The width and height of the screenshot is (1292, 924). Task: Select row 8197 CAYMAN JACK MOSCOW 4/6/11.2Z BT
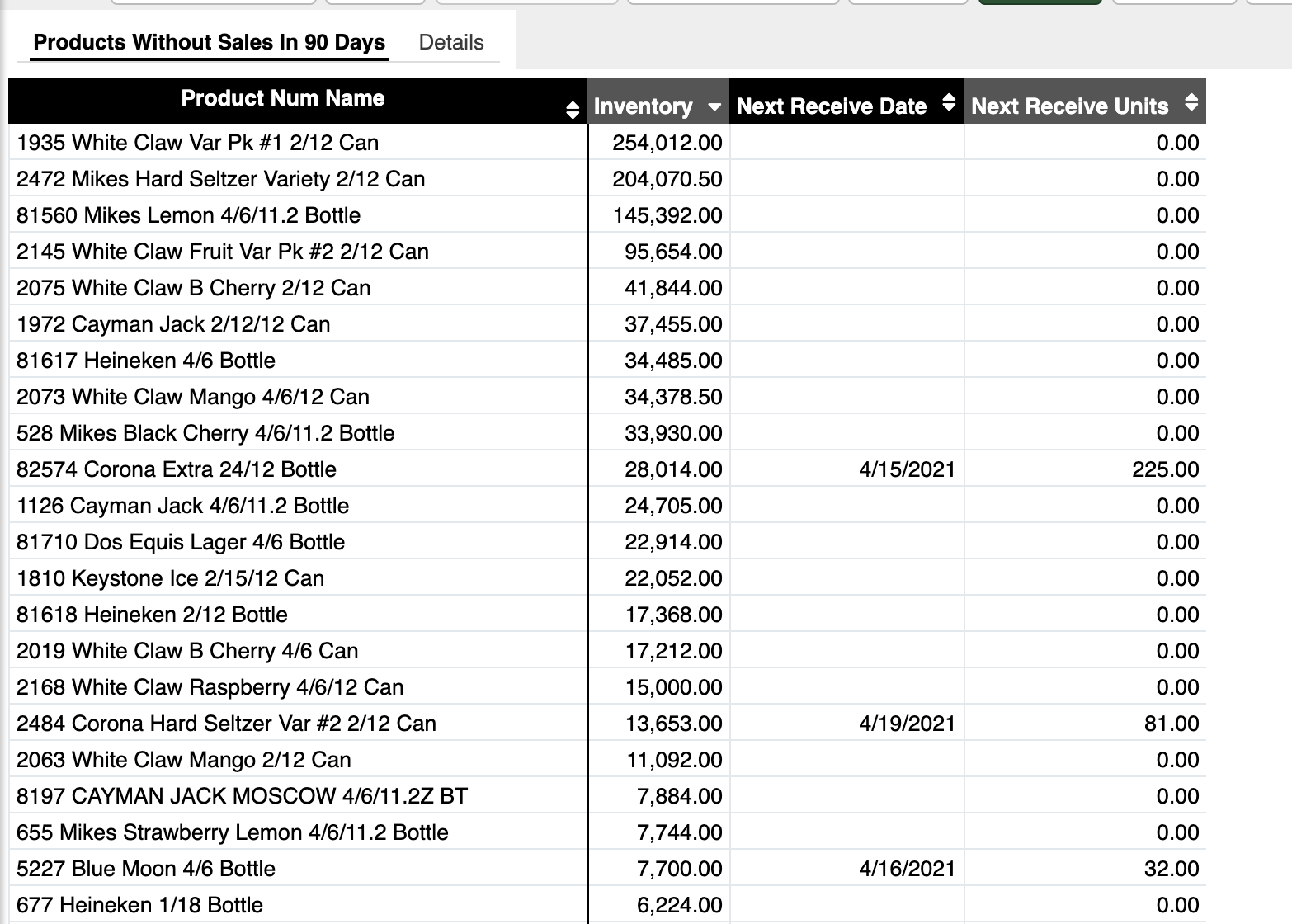tap(607, 796)
